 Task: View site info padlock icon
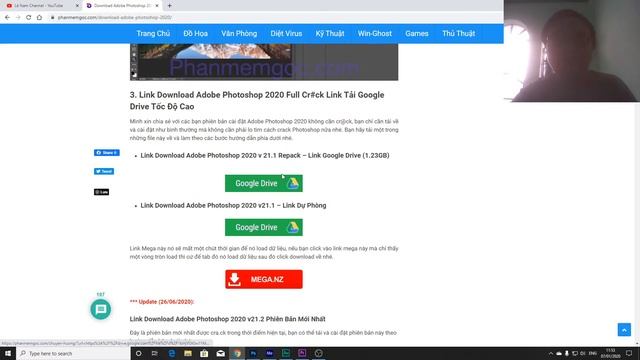(x=52, y=18)
